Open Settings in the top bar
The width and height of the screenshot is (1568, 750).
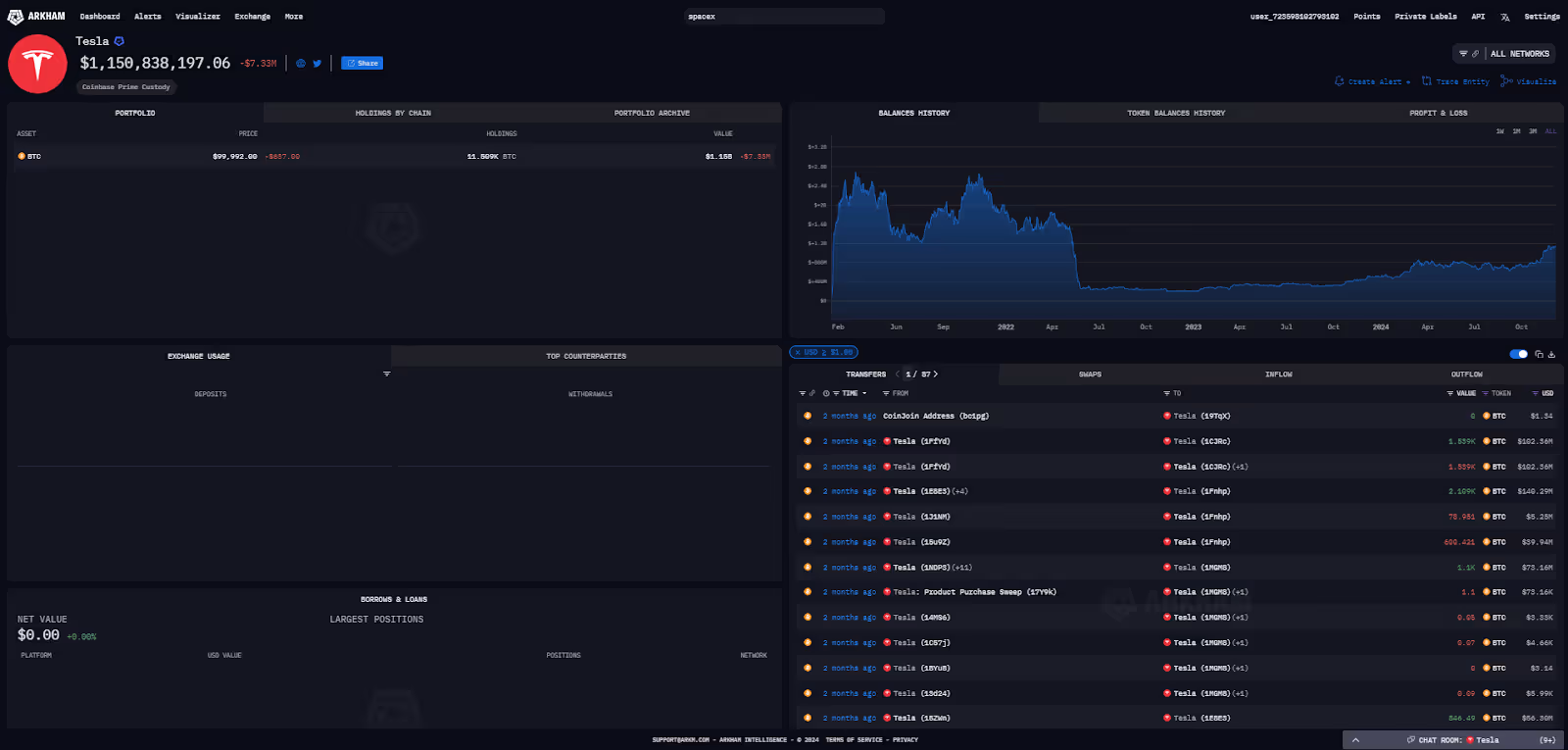[x=1542, y=17]
